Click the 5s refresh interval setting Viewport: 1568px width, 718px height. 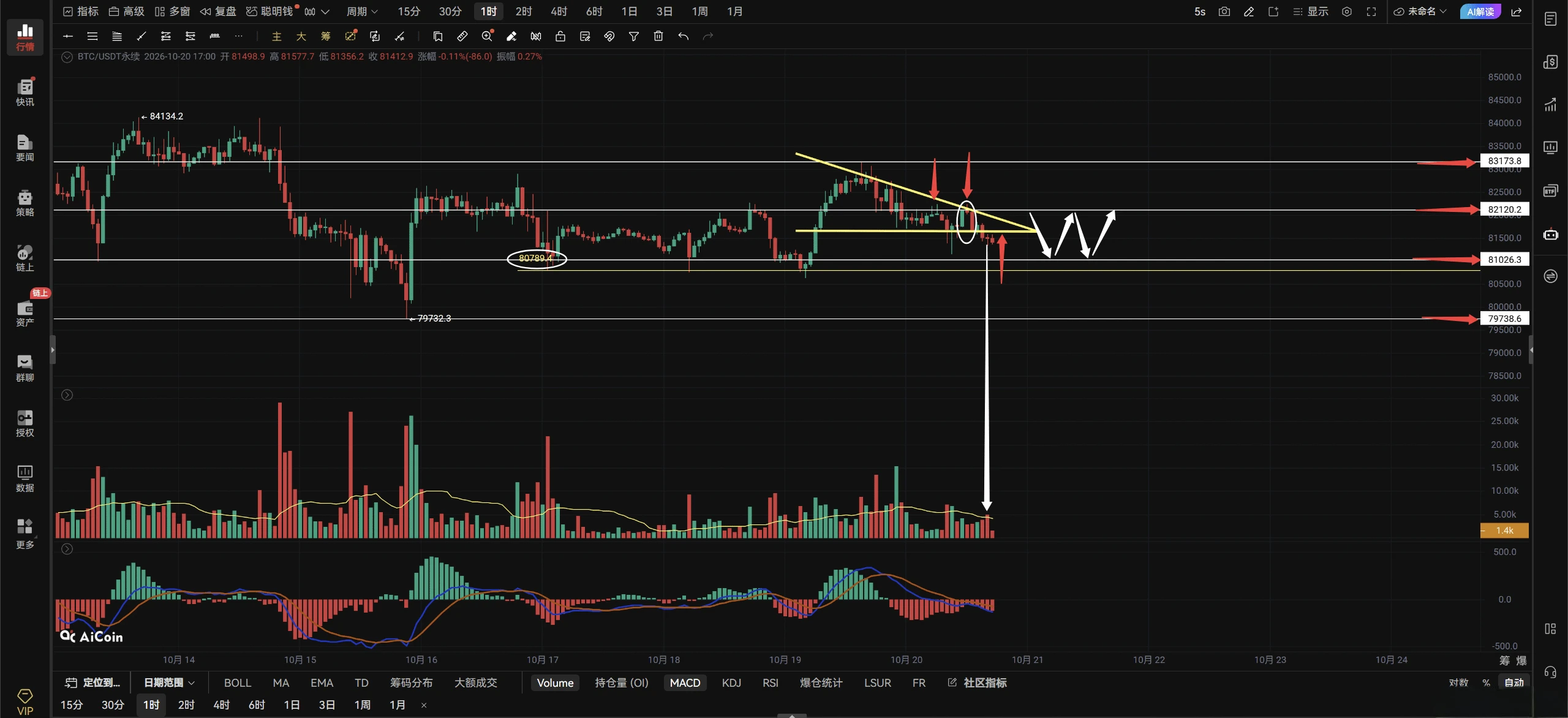click(x=1199, y=12)
